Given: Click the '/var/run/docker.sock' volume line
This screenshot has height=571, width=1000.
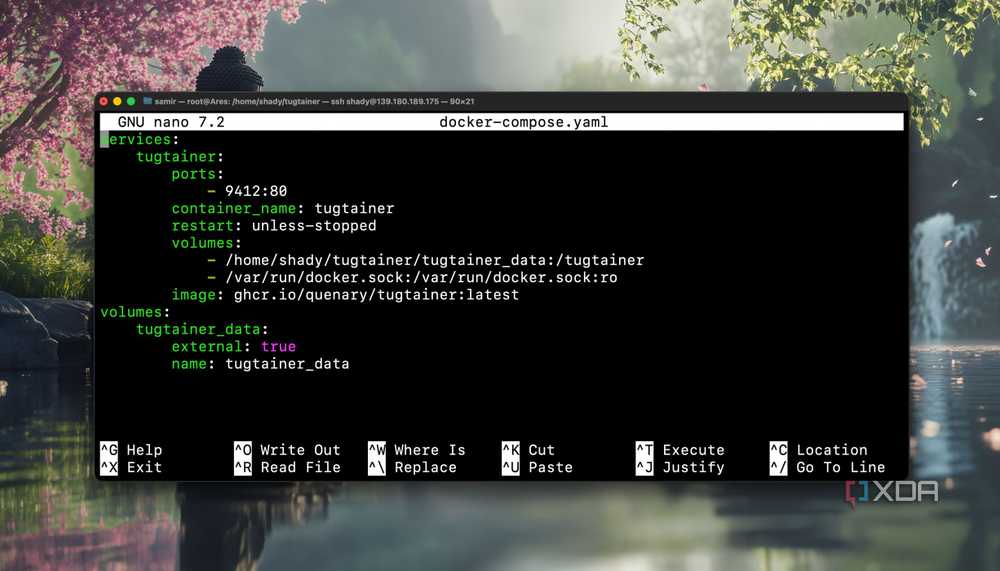Looking at the screenshot, I should 421,277.
